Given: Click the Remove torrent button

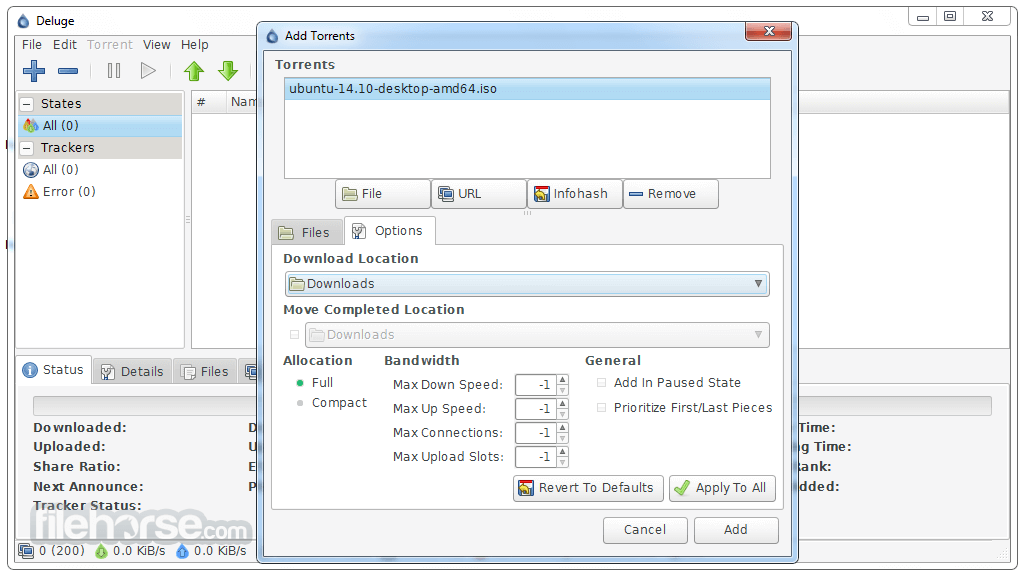Looking at the screenshot, I should [671, 194].
